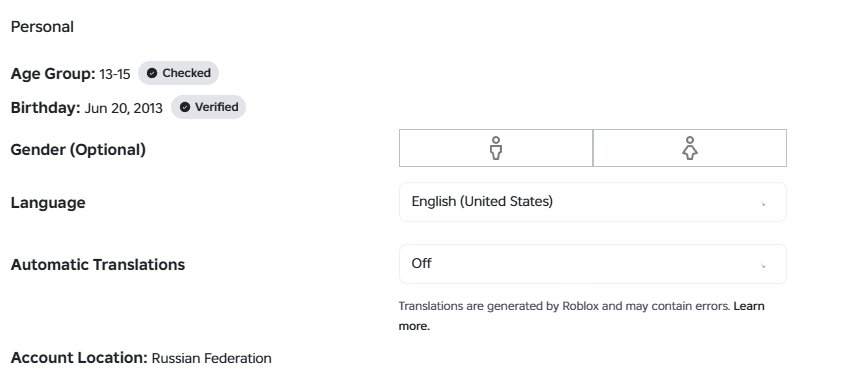
Task: Click the chevron arrow of Automatic Translations dropdown
Action: coord(764,266)
